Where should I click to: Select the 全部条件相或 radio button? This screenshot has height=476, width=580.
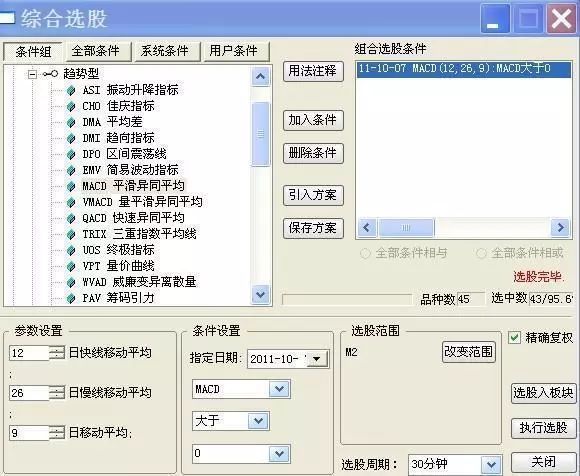pyautogui.click(x=481, y=253)
